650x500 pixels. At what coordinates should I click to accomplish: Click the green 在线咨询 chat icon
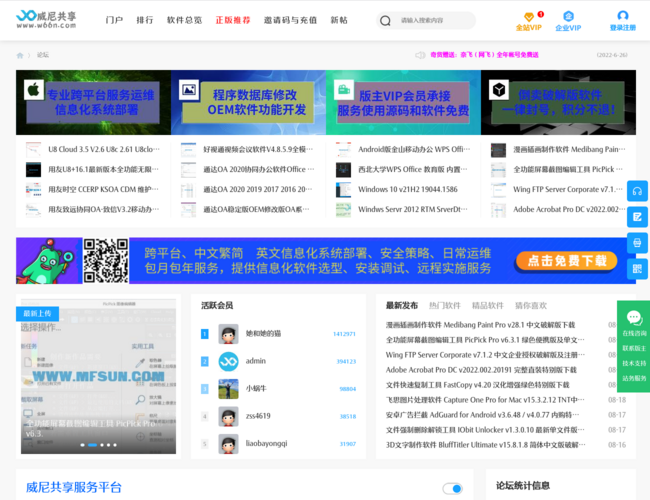(634, 318)
